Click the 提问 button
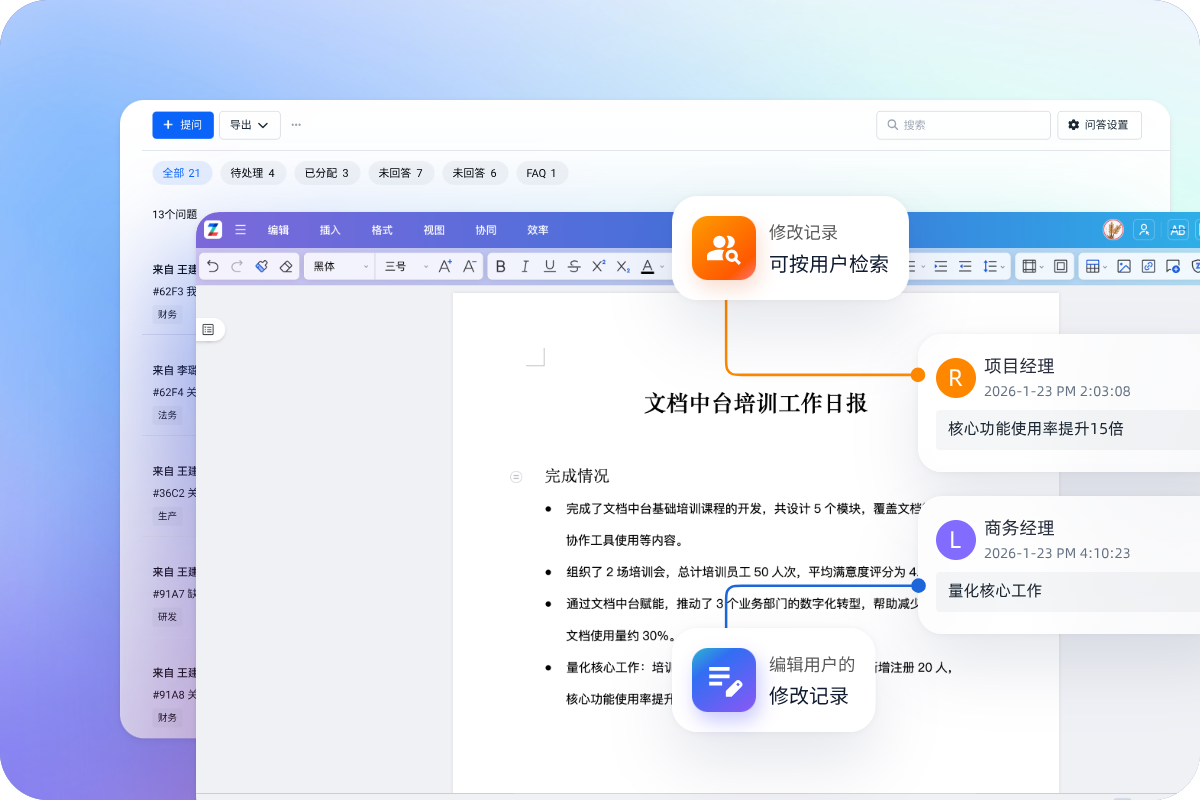Image resolution: width=1200 pixels, height=800 pixels. (x=182, y=125)
